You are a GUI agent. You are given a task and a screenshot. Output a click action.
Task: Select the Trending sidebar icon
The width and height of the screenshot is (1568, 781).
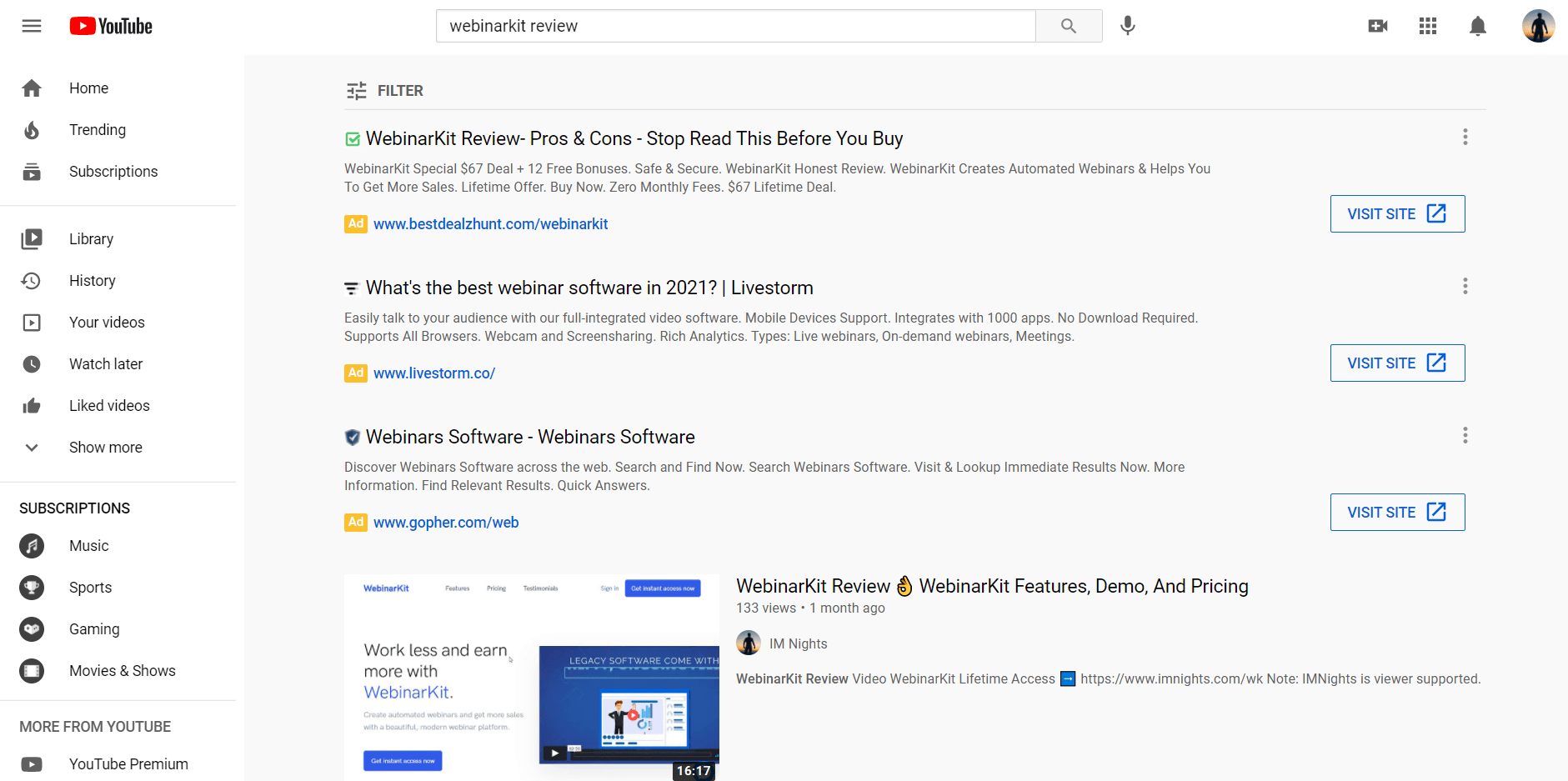pyautogui.click(x=31, y=130)
